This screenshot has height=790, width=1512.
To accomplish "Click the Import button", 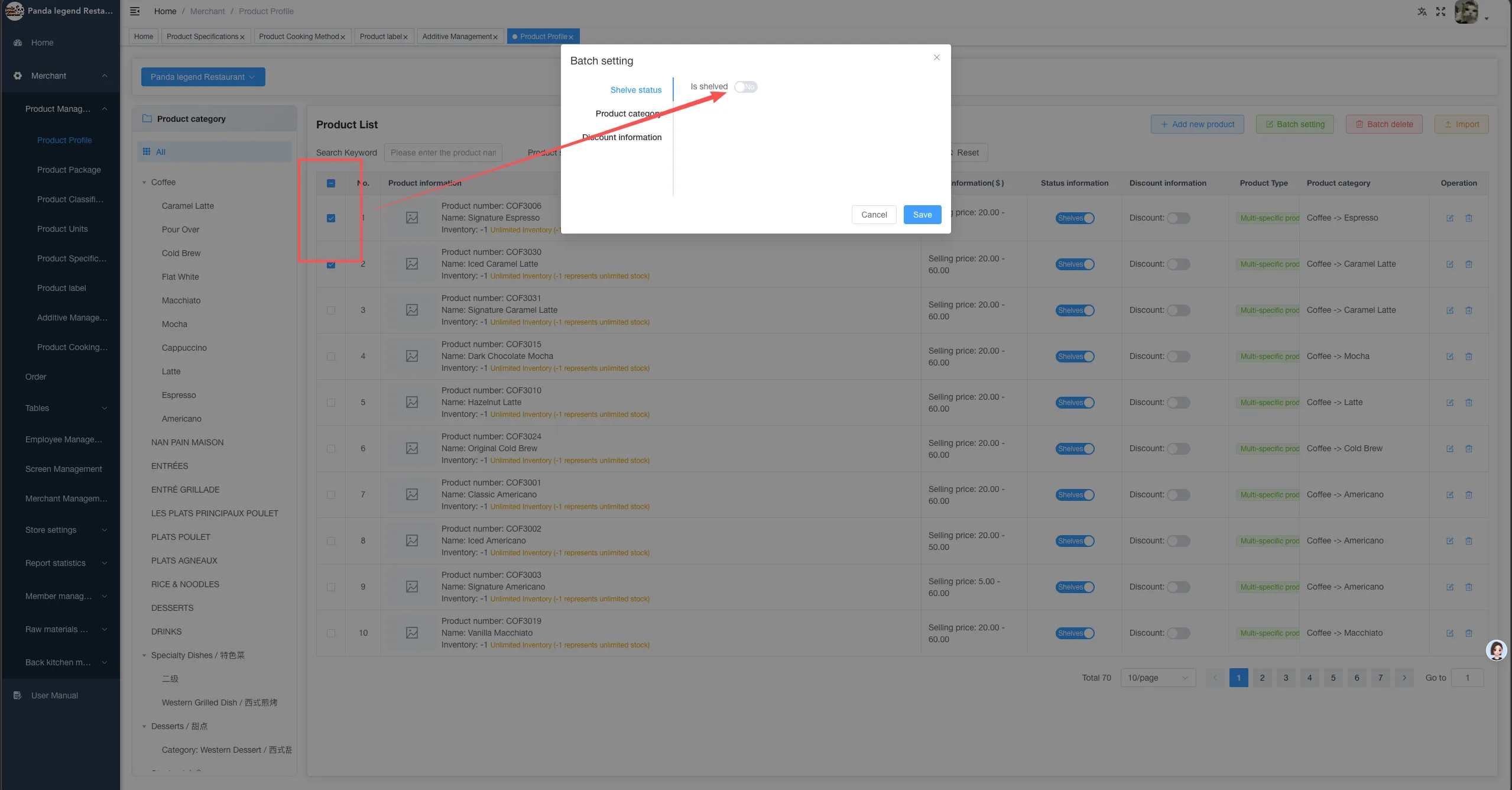I will (x=1461, y=124).
